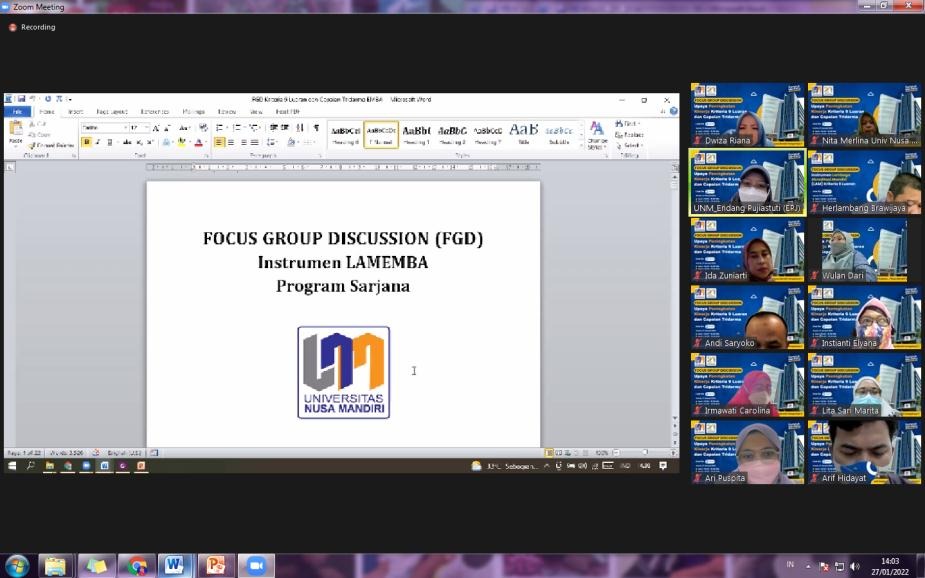Open the Zoom app from the taskbar
The height and width of the screenshot is (578, 925).
pos(256,566)
